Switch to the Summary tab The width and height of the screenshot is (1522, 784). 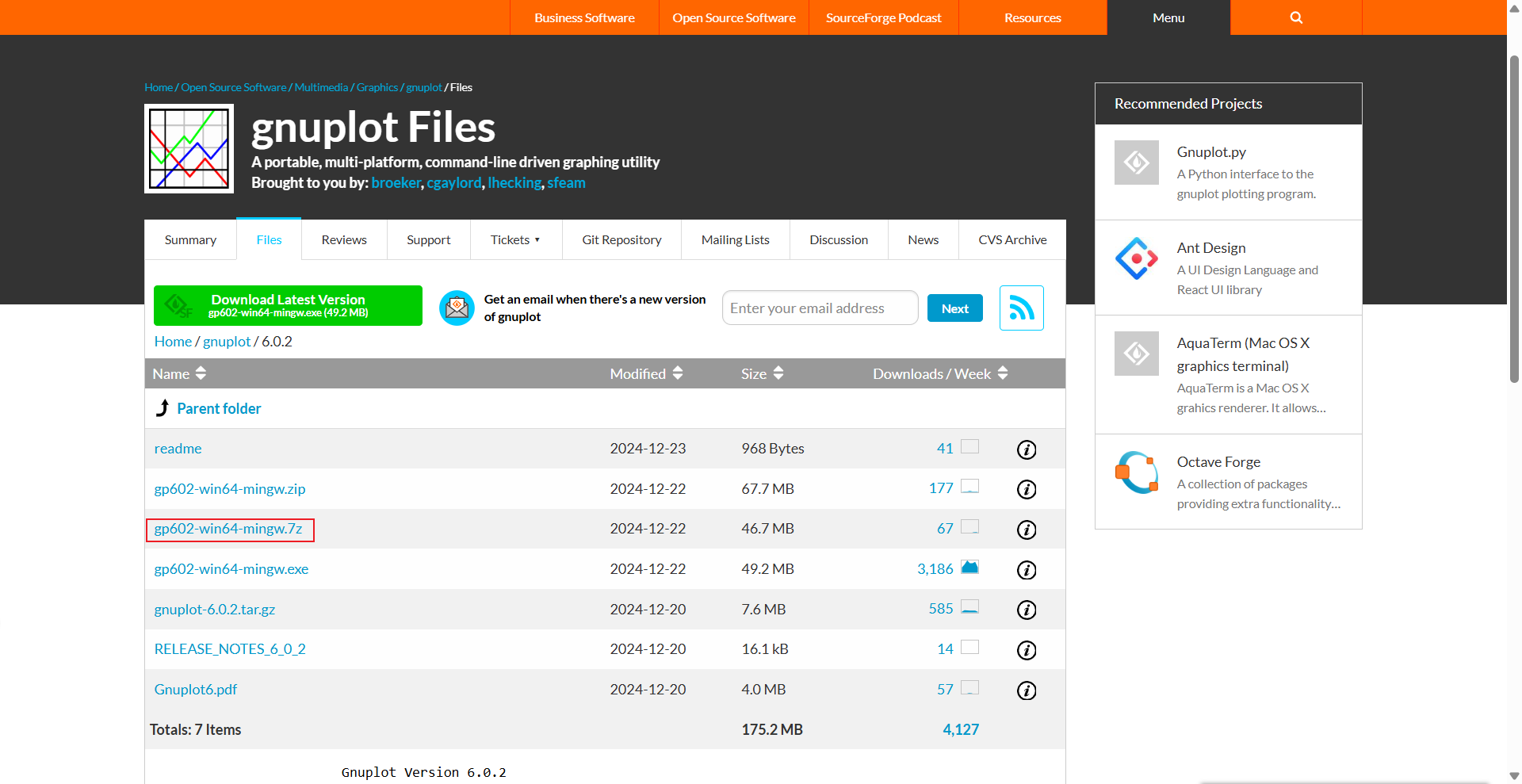point(190,239)
